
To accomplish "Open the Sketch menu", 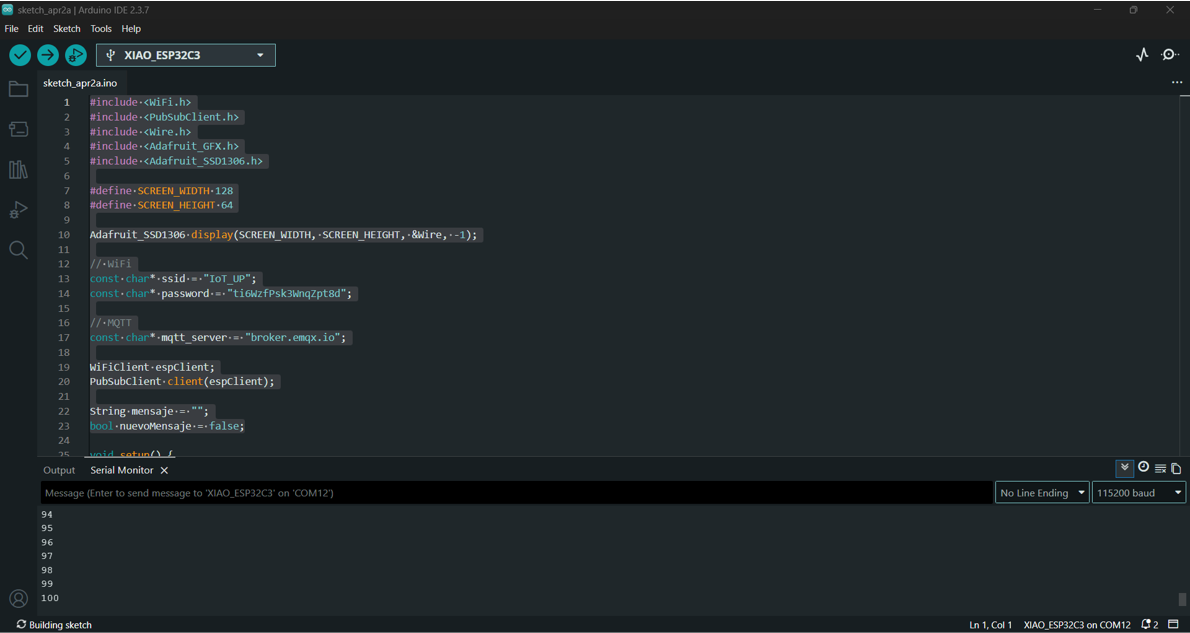I will 67,29.
